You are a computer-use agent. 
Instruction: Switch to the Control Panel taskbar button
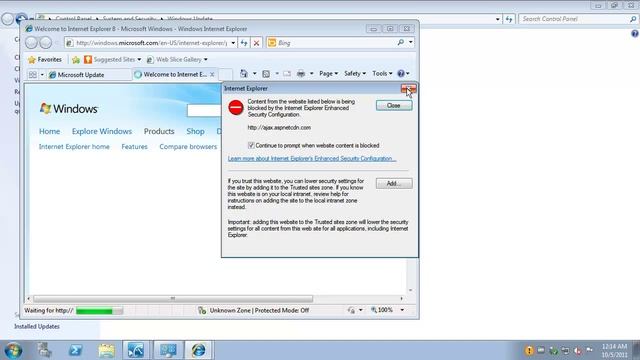pos(168,350)
